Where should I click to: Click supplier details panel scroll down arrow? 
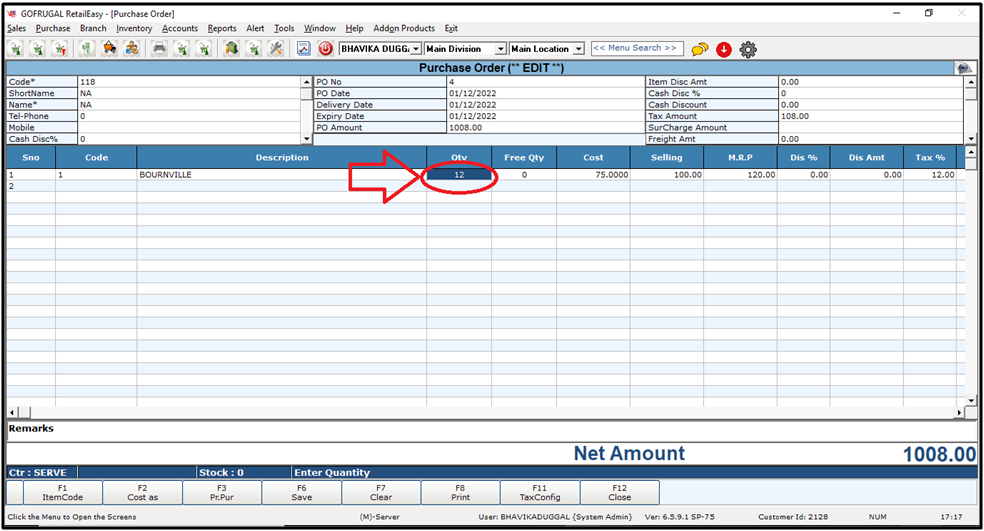tap(306, 139)
